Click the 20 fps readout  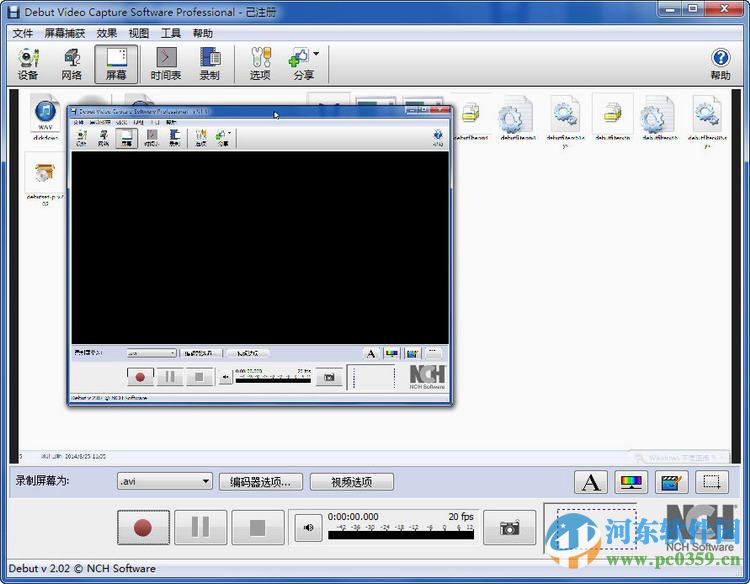coord(461,517)
